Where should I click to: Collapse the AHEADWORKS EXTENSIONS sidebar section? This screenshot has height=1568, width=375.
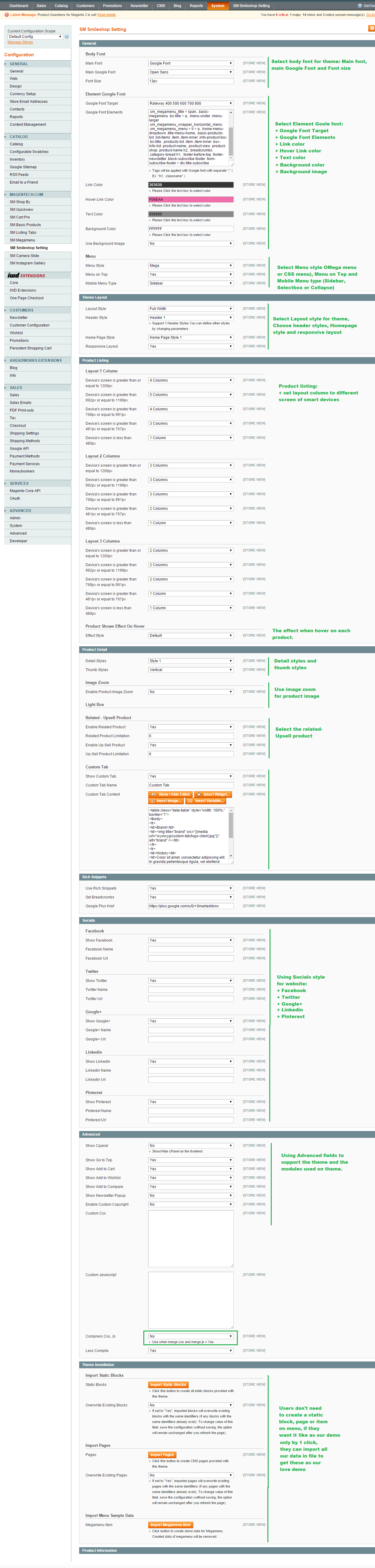pos(38,360)
